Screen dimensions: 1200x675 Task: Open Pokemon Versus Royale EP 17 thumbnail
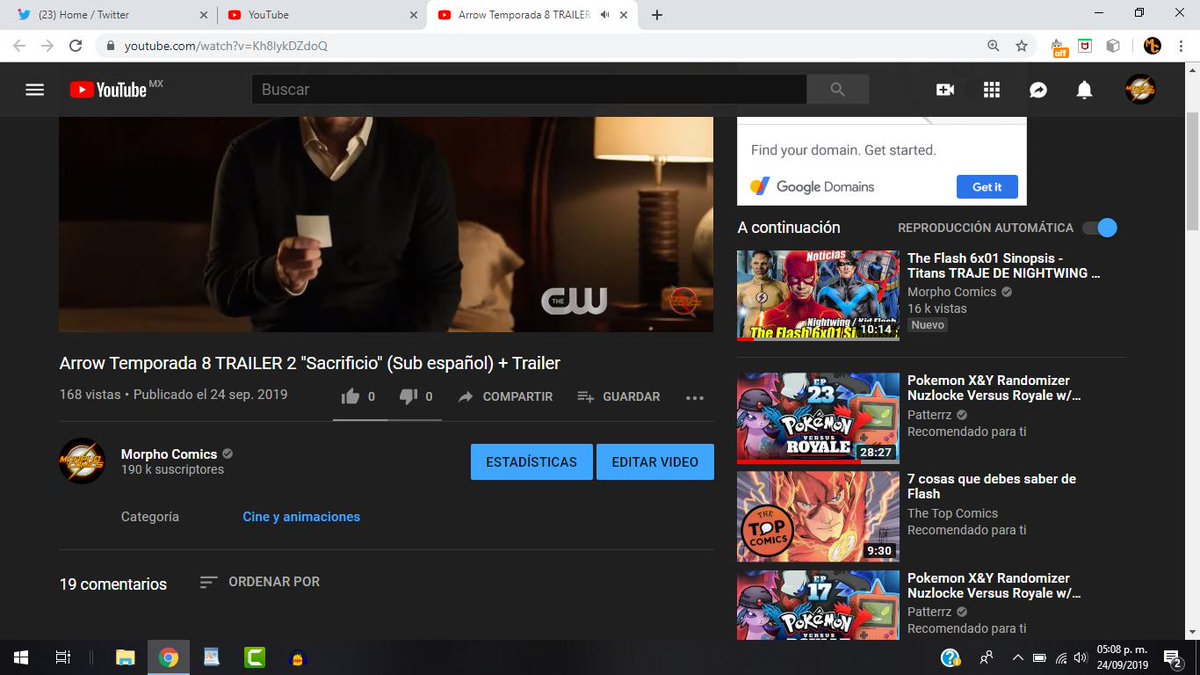pyautogui.click(x=818, y=605)
